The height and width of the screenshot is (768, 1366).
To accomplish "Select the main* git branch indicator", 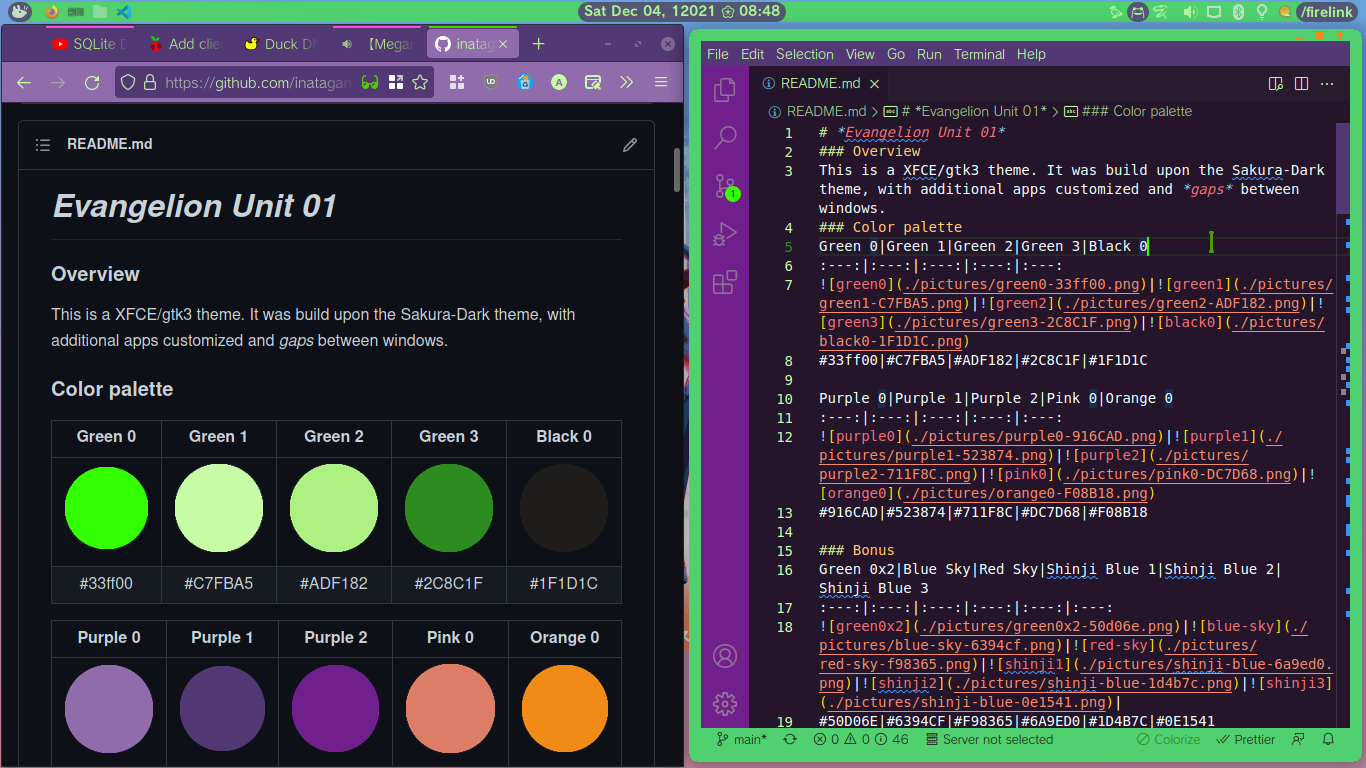I will (741, 740).
